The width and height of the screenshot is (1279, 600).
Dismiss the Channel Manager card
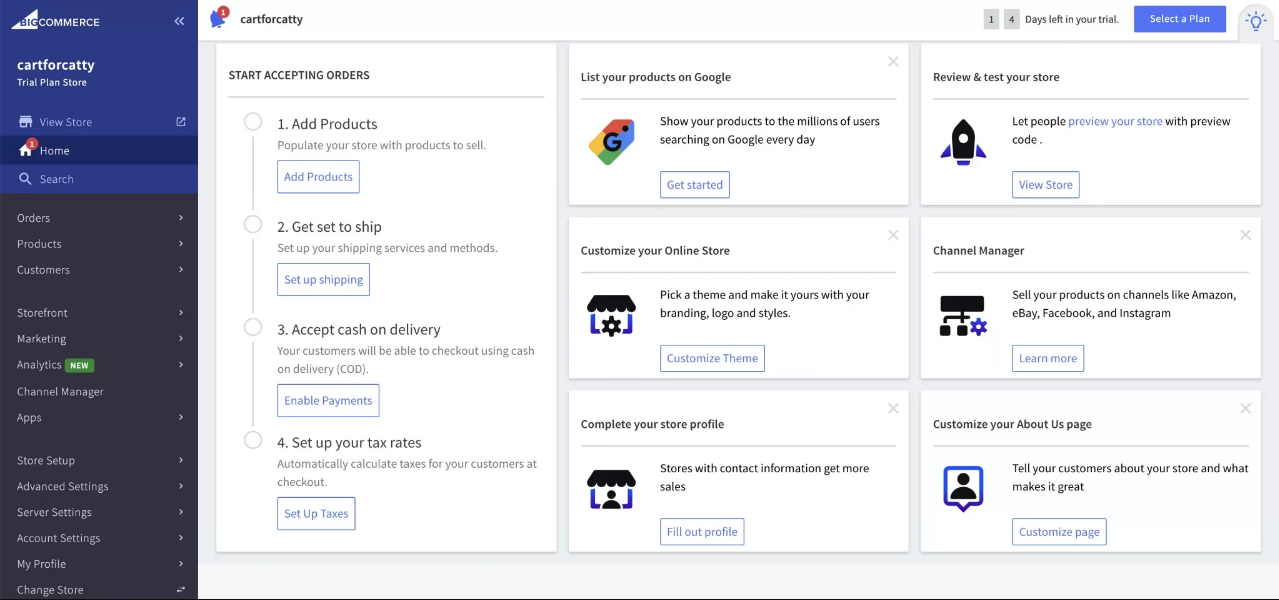pos(1245,235)
